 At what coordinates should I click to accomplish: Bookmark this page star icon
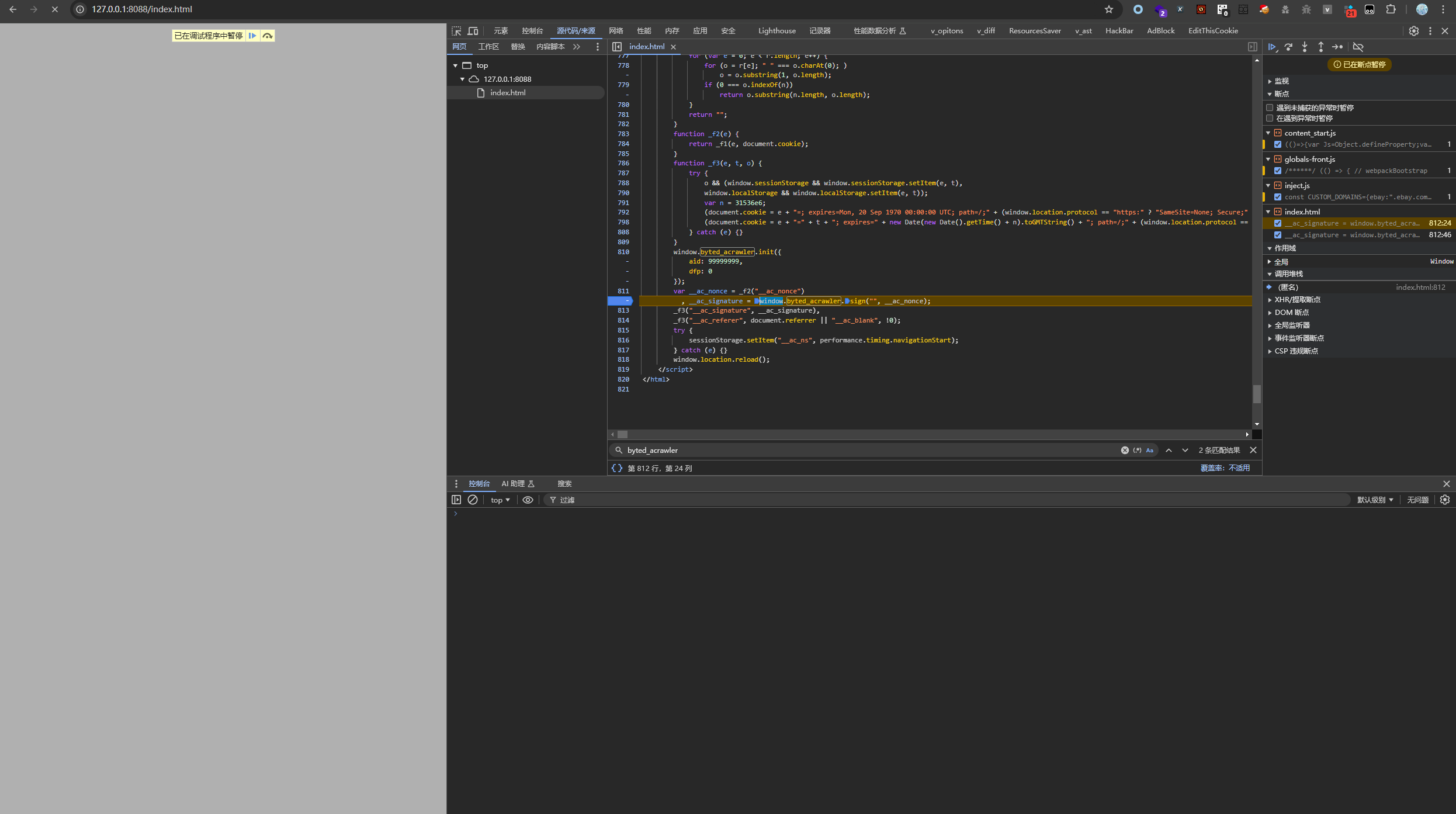(1109, 9)
